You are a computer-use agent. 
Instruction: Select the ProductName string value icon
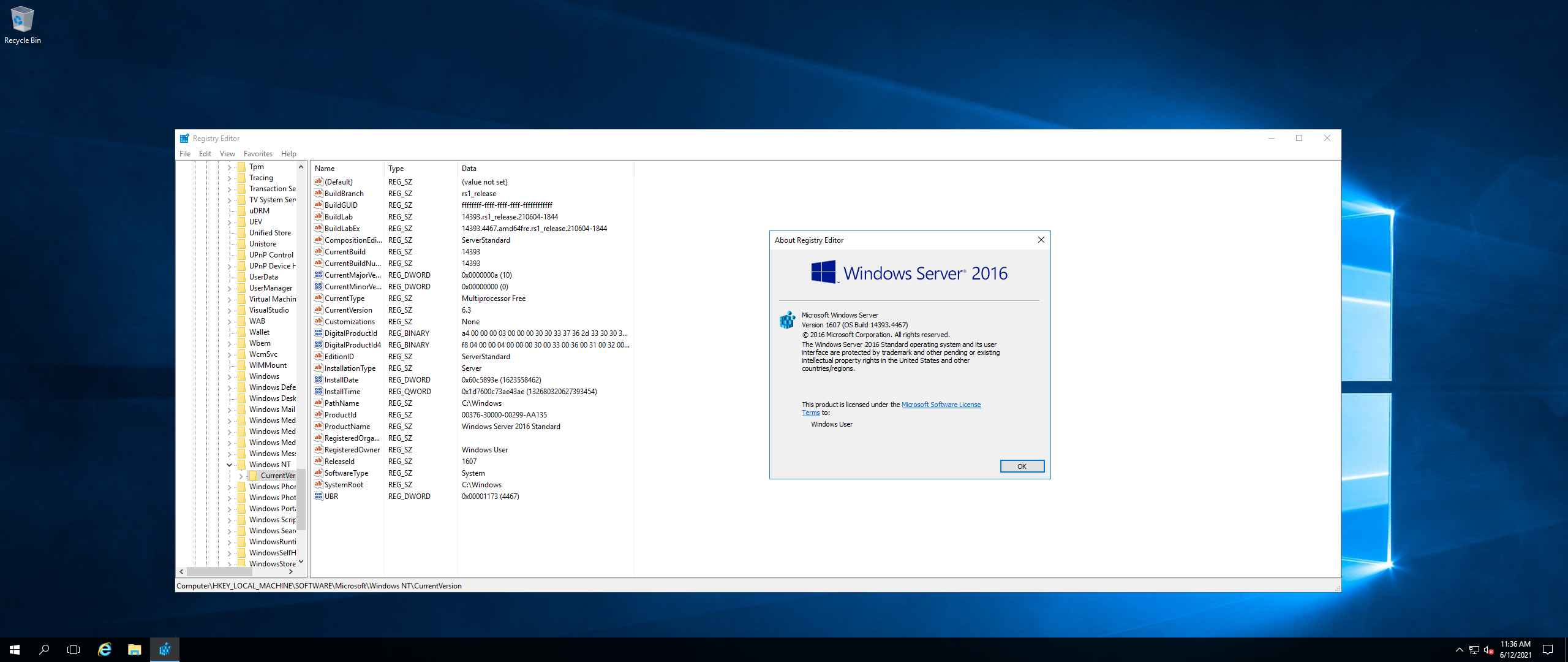click(318, 427)
